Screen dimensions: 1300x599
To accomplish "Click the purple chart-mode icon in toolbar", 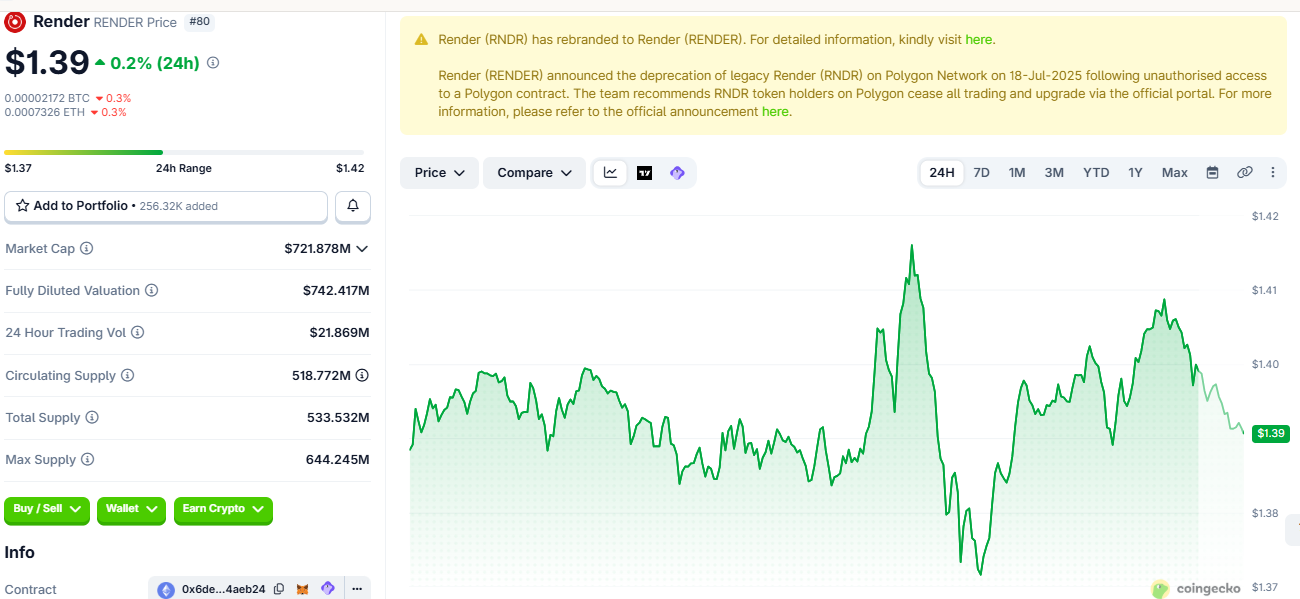I will coord(677,173).
